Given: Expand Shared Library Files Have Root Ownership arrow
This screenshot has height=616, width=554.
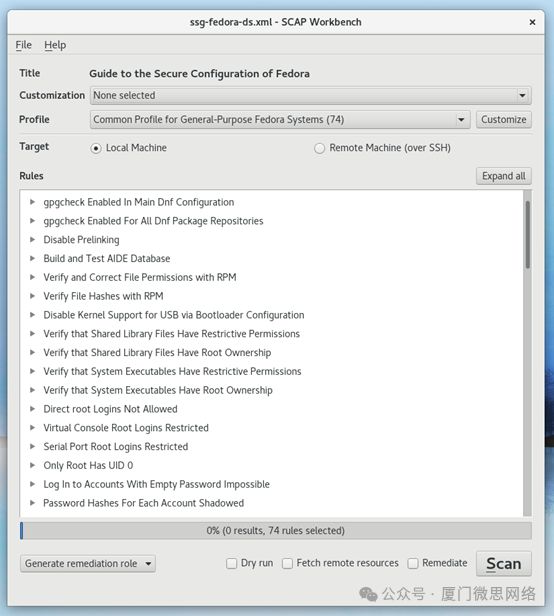Looking at the screenshot, I should [33, 352].
